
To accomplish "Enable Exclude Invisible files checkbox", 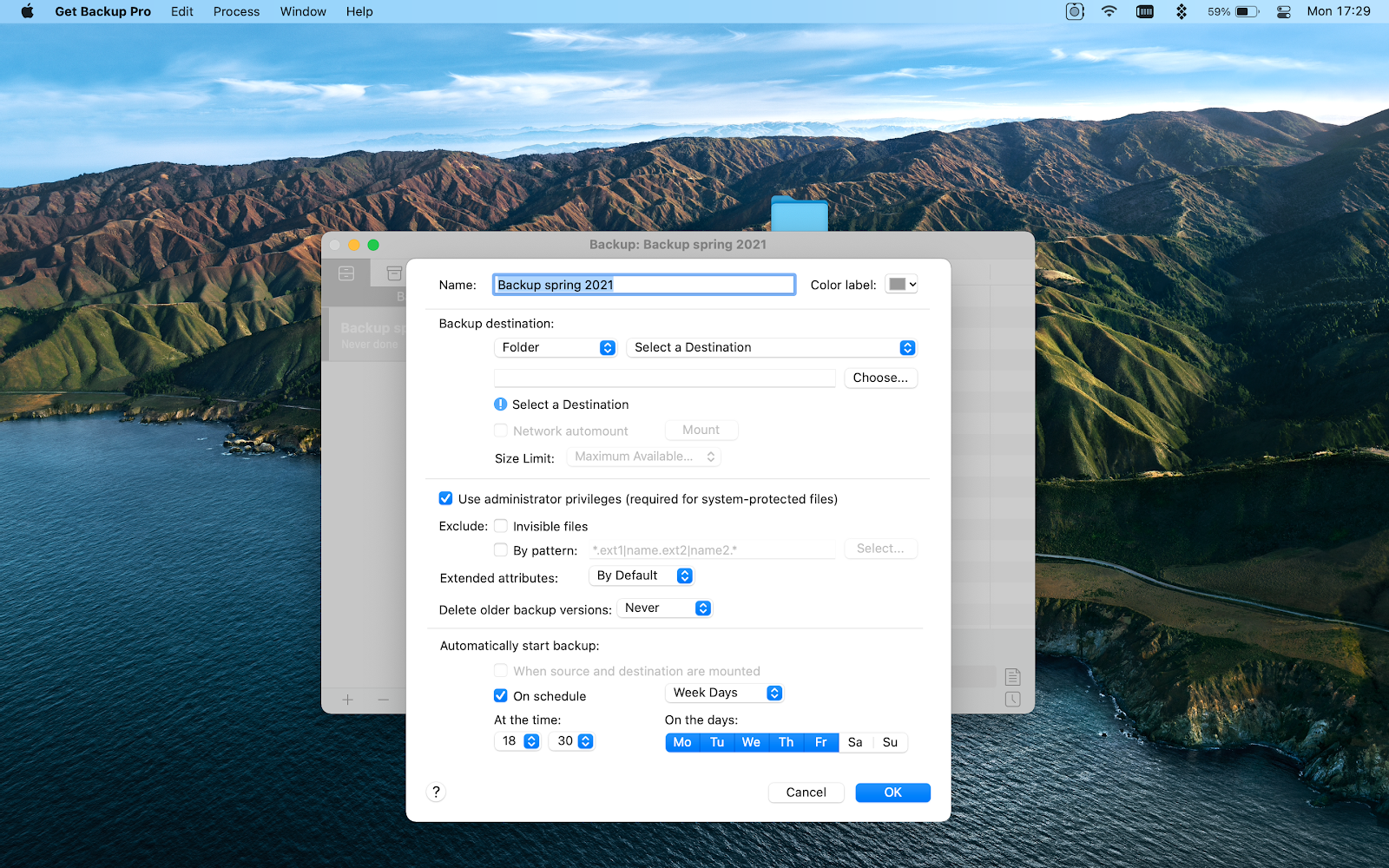I will coord(501,526).
